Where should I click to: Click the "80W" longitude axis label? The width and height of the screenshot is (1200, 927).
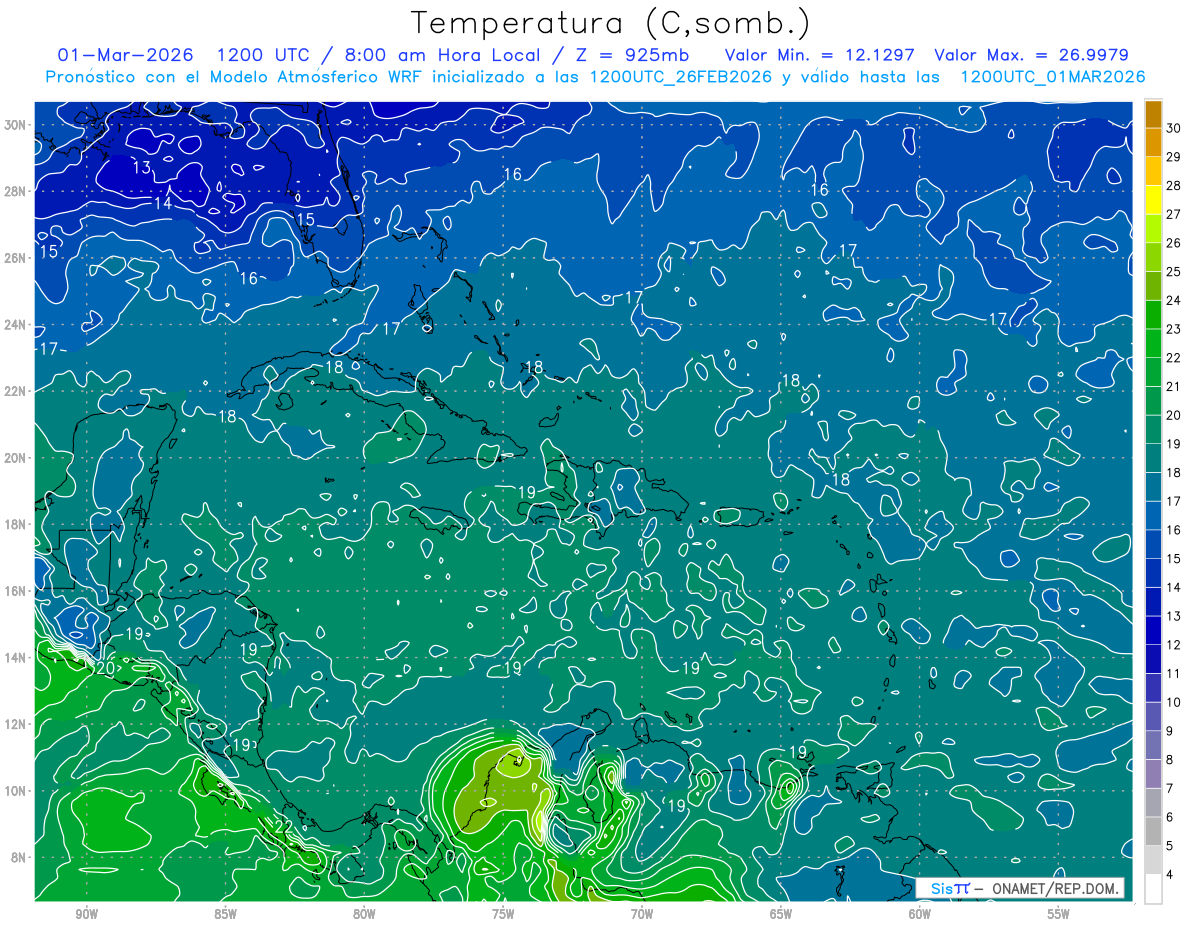pyautogui.click(x=364, y=914)
